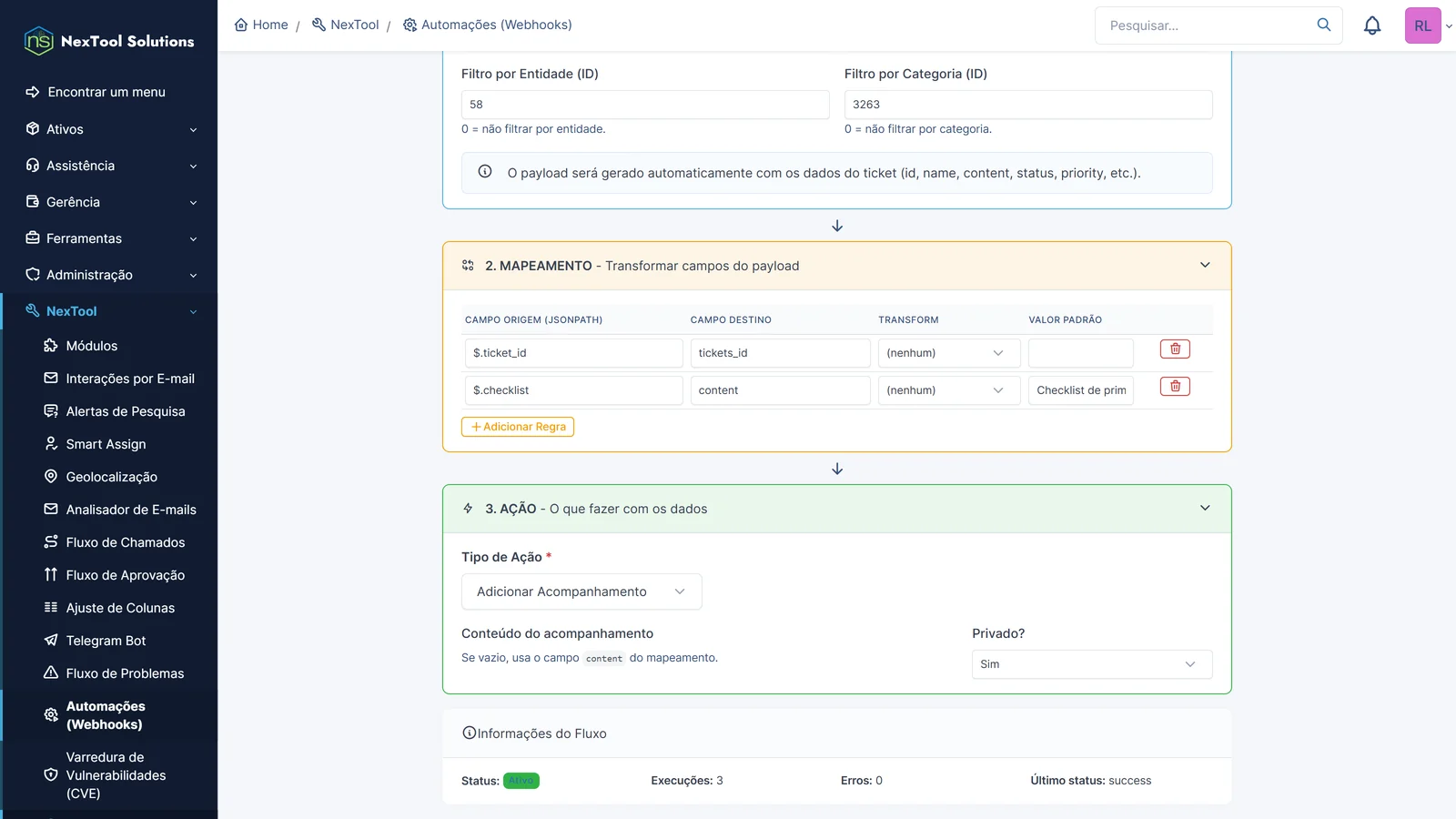
Task: Click the NexTool Solutions logo
Action: [x=109, y=41]
